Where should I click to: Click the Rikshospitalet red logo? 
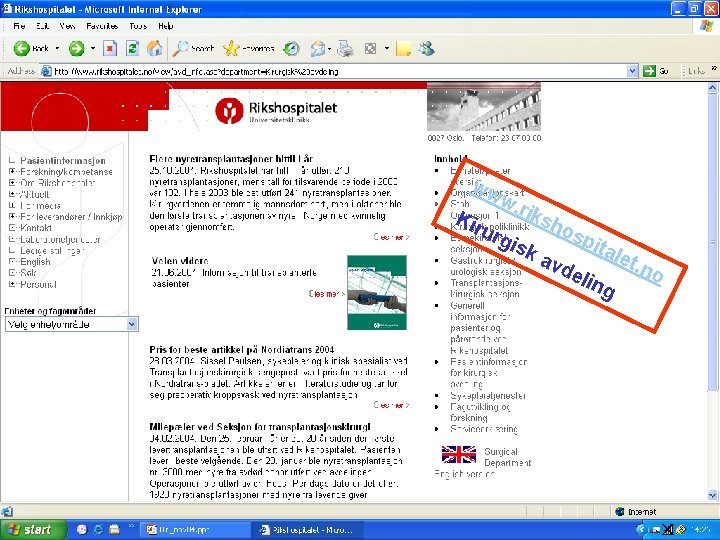pos(229,111)
